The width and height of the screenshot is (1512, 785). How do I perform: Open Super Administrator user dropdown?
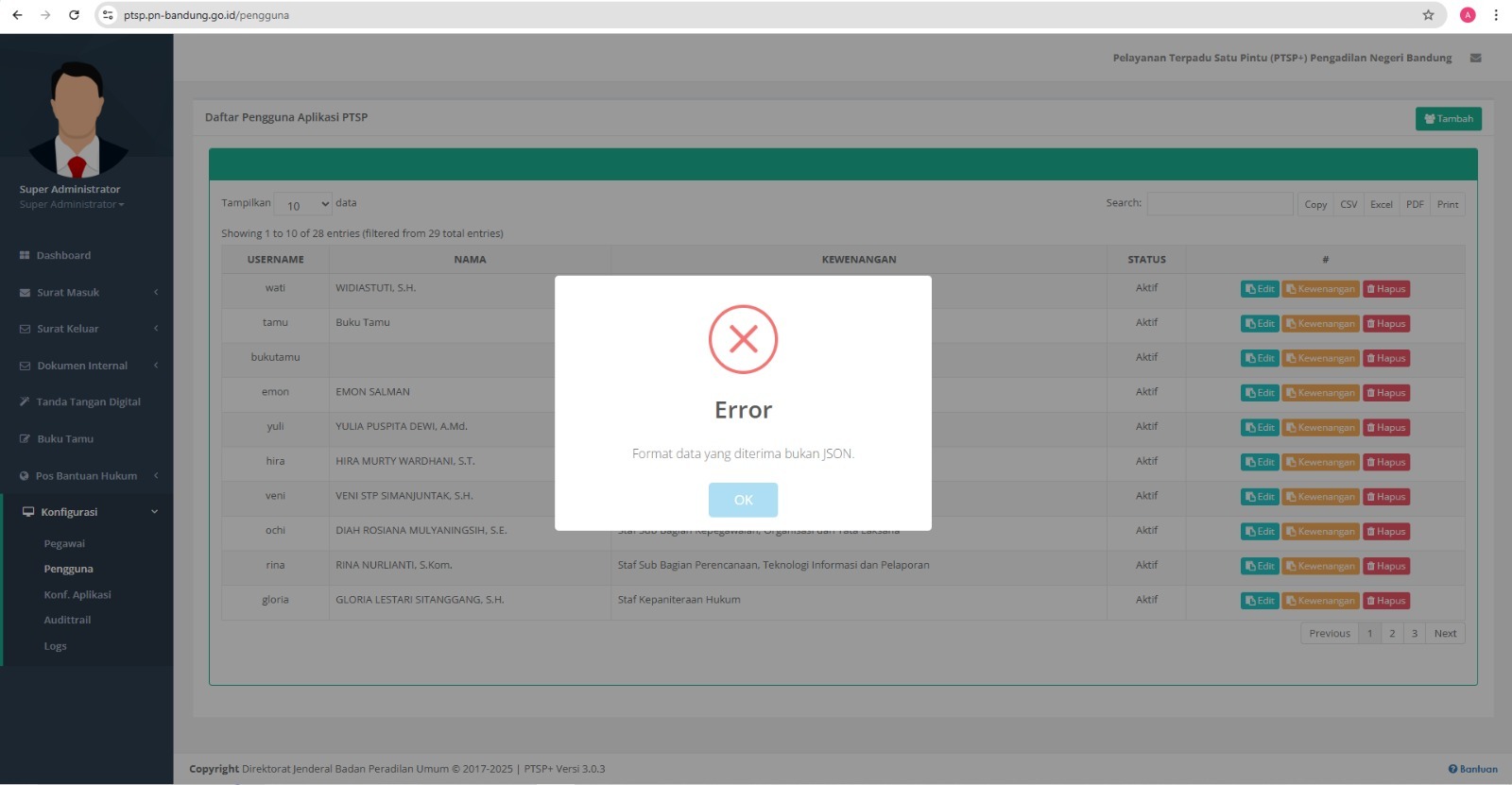tap(72, 205)
